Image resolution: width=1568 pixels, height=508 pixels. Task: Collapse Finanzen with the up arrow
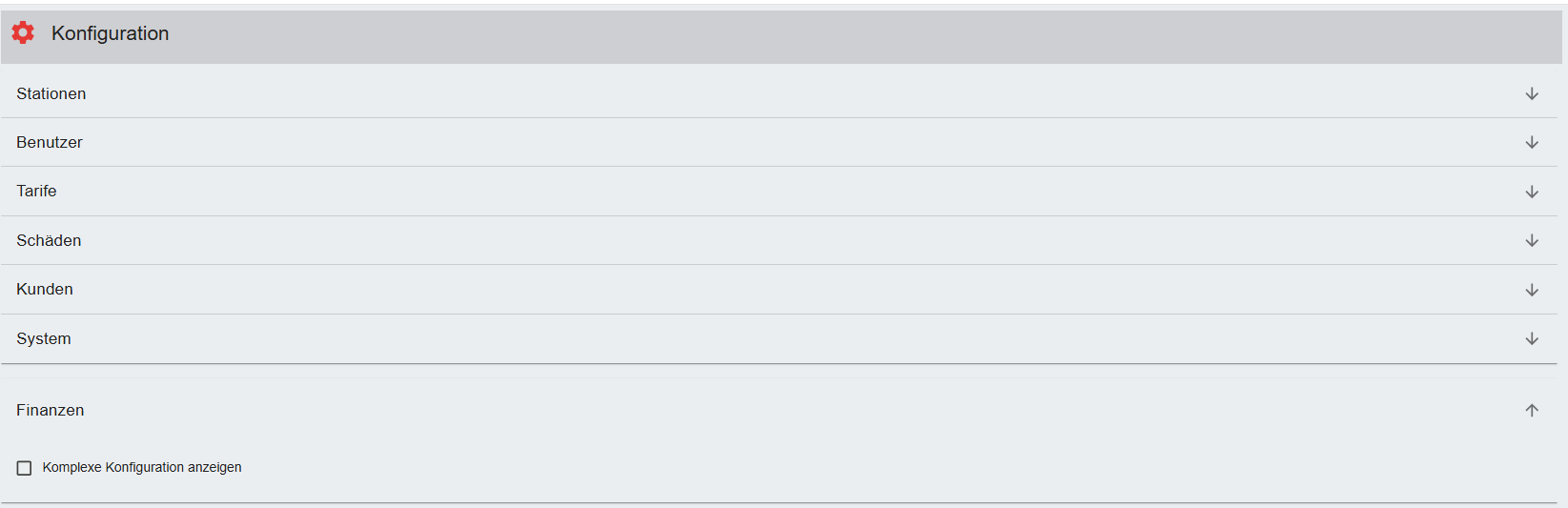coord(1532,410)
